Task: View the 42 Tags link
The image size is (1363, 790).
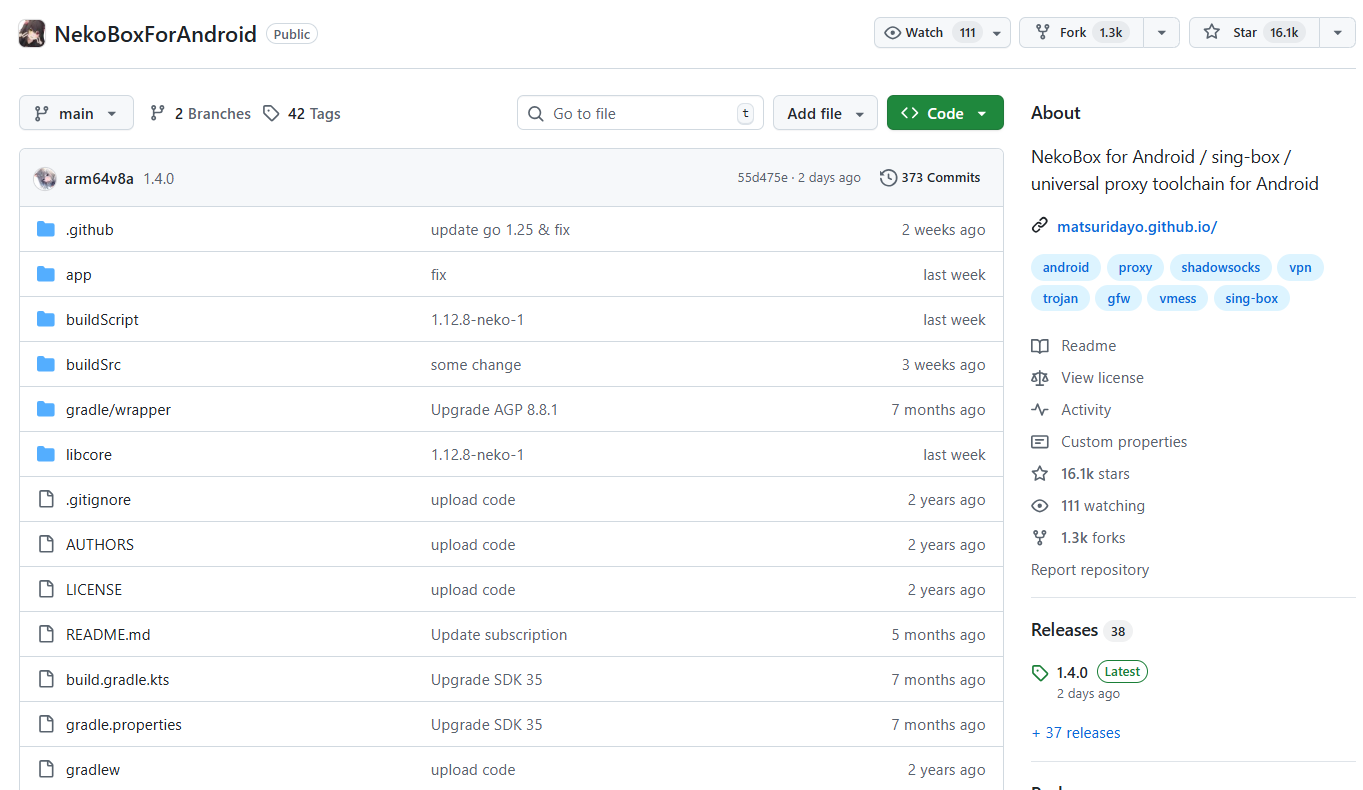Action: point(302,113)
